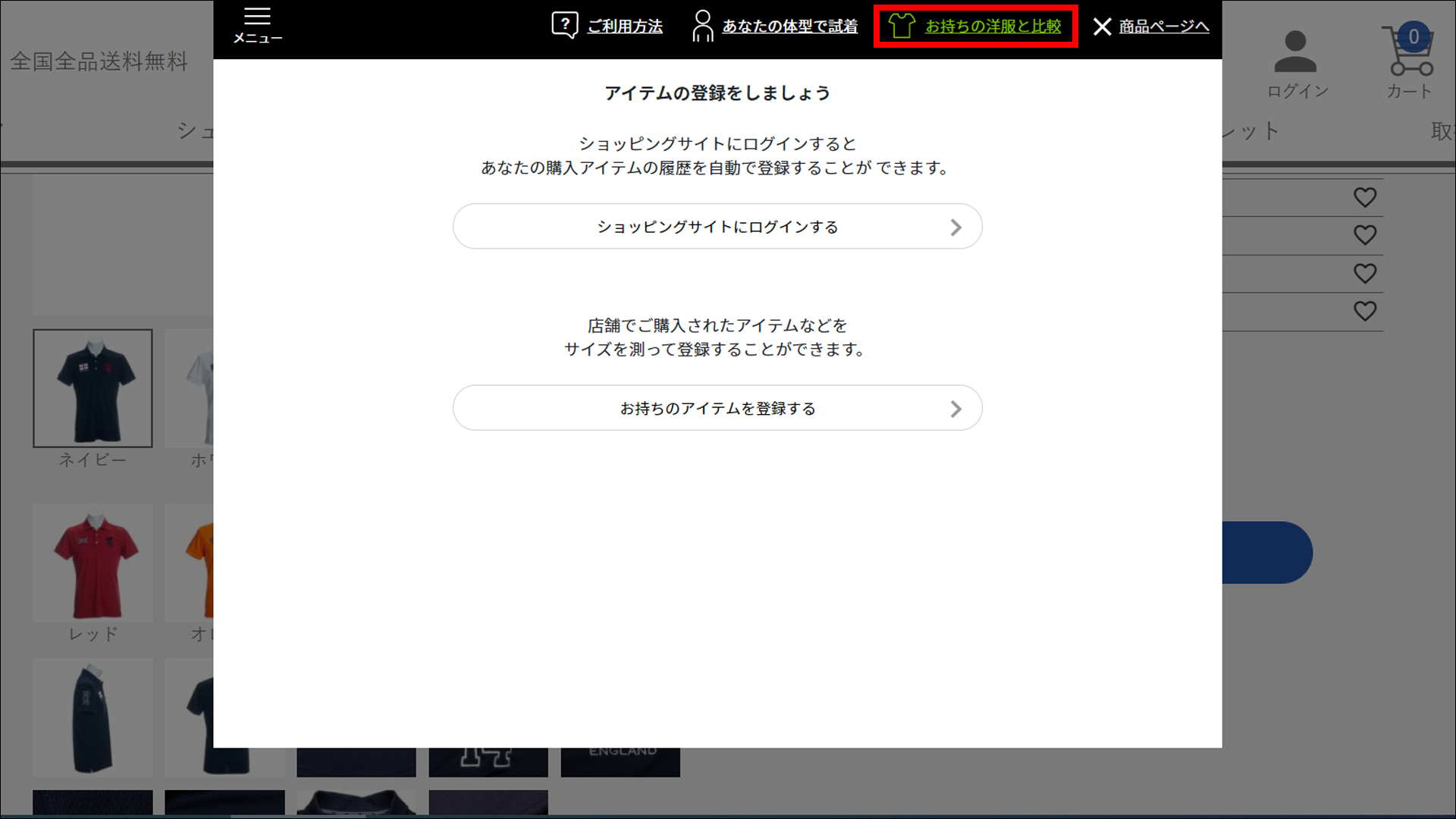The height and width of the screenshot is (819, 1456).
Task: Toggle the bottom heart favorite icon
Action: (1364, 311)
